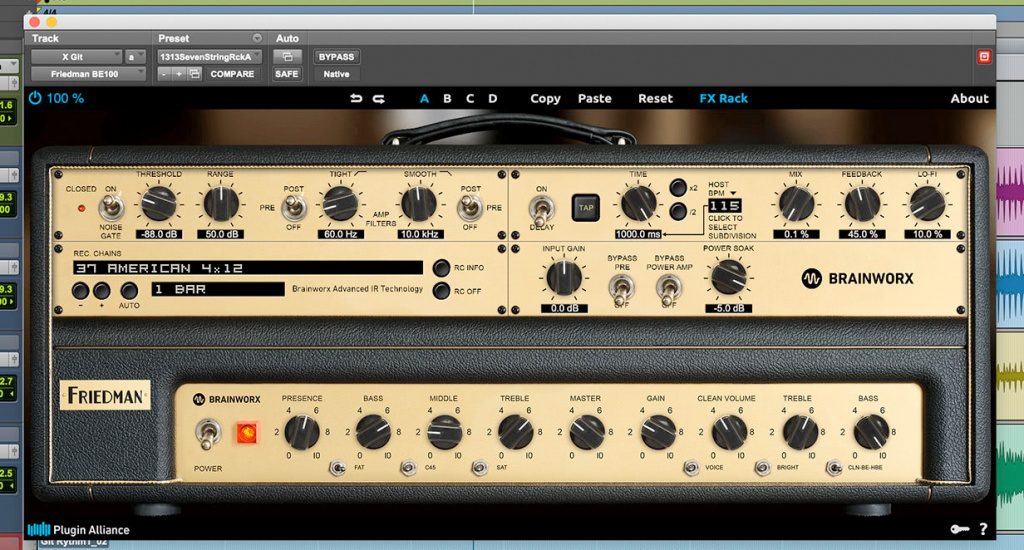The height and width of the screenshot is (550, 1024).
Task: Toggle the Tight filter PRE/POST switch
Action: coord(294,208)
